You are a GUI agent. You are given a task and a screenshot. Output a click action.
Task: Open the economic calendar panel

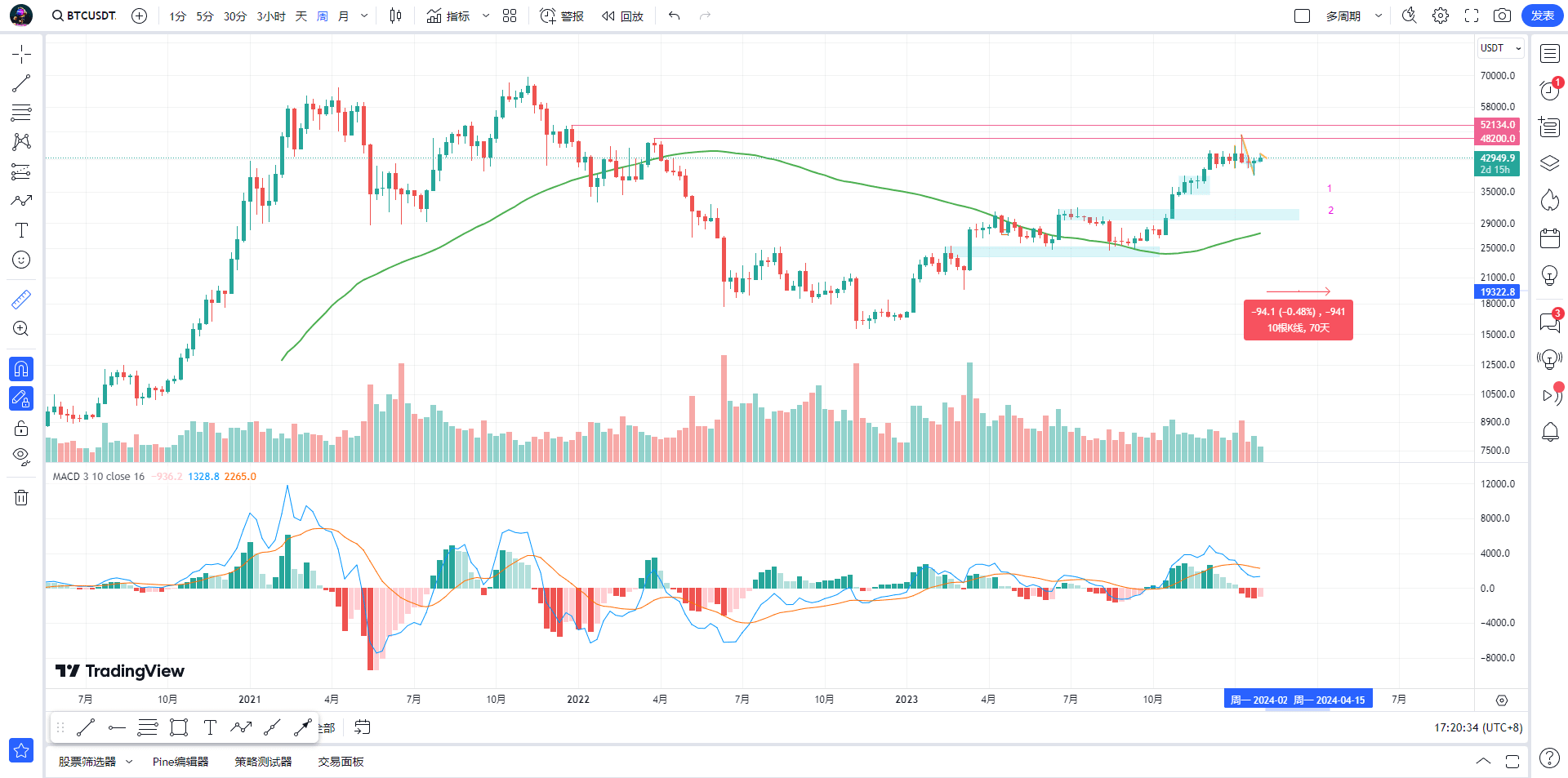(x=1550, y=238)
